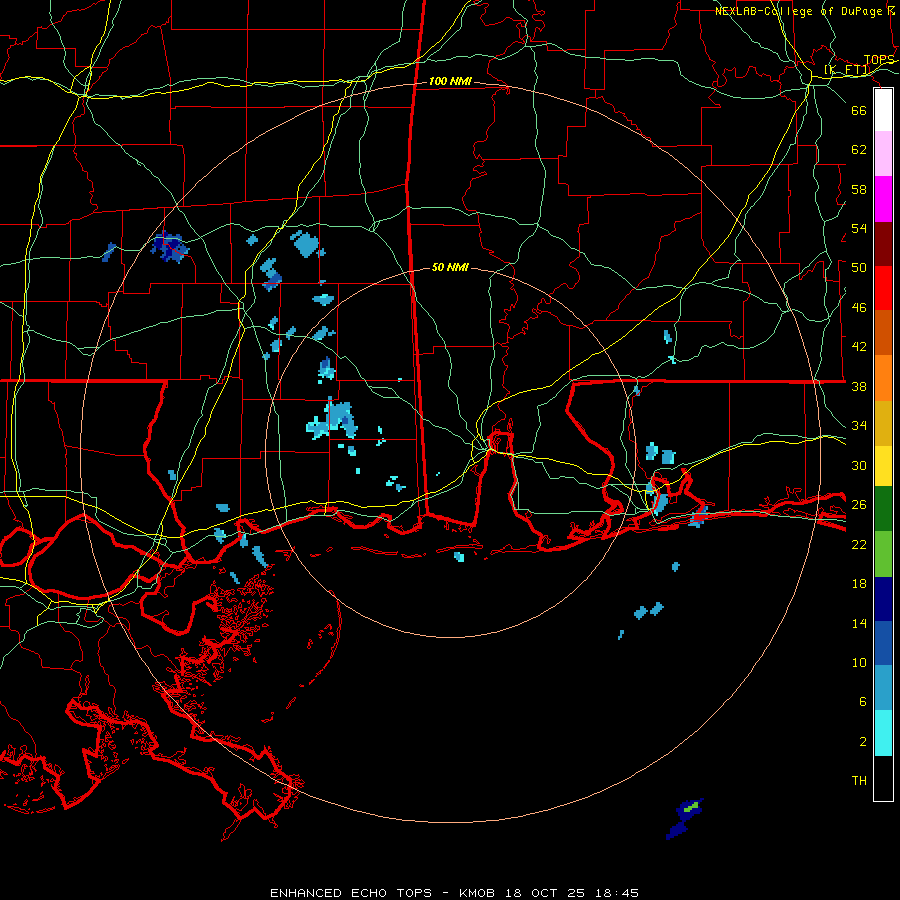Click the navy blue legend swatch

[x=883, y=599]
